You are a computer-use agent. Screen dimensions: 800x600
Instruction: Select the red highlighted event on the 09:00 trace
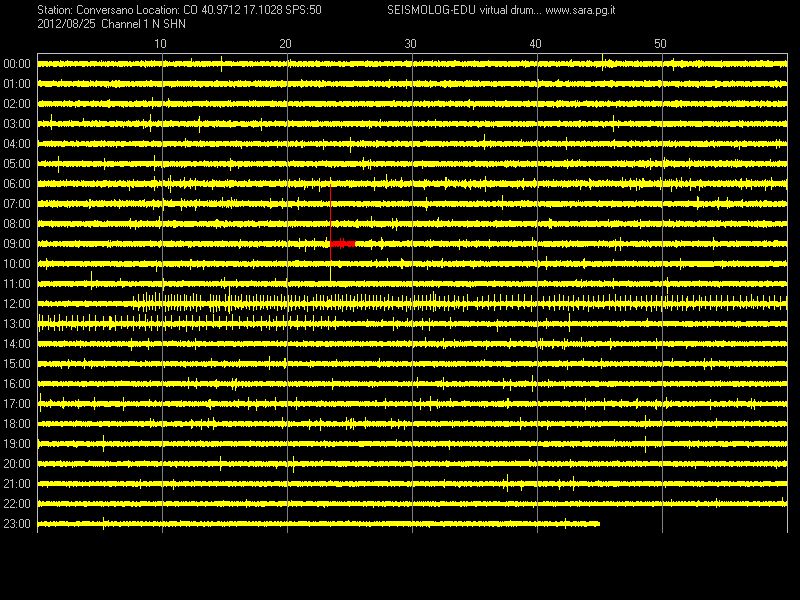[342, 244]
